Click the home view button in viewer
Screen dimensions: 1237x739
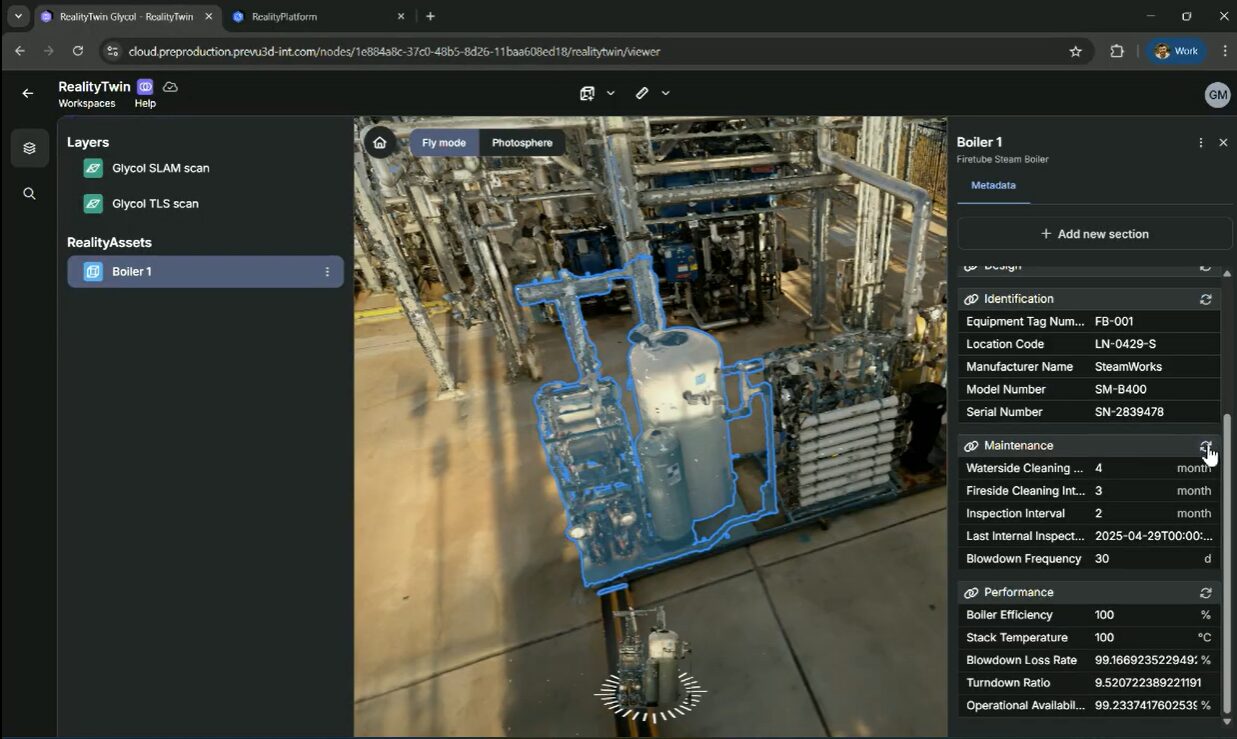(380, 143)
